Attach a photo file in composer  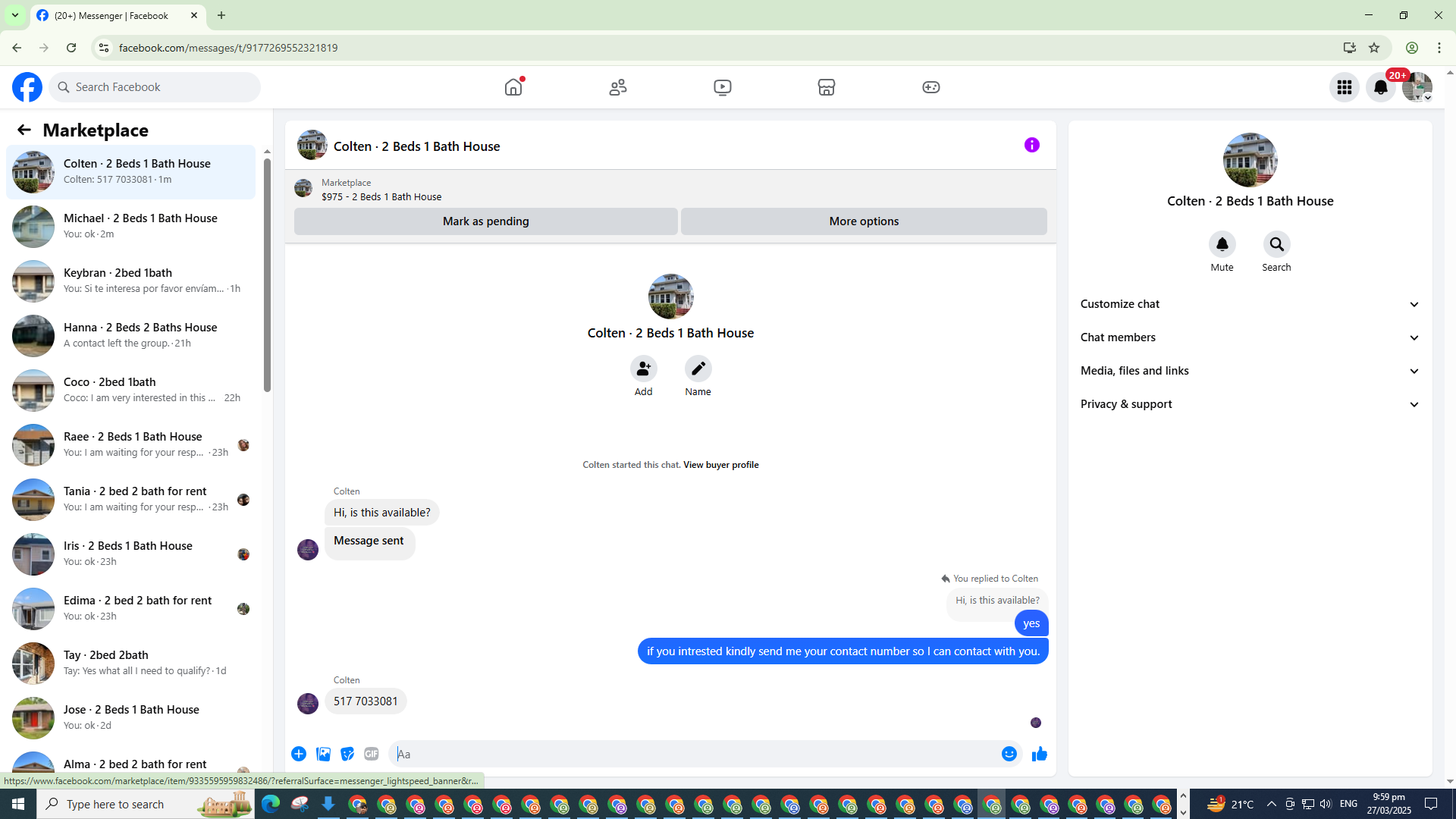pyautogui.click(x=324, y=754)
